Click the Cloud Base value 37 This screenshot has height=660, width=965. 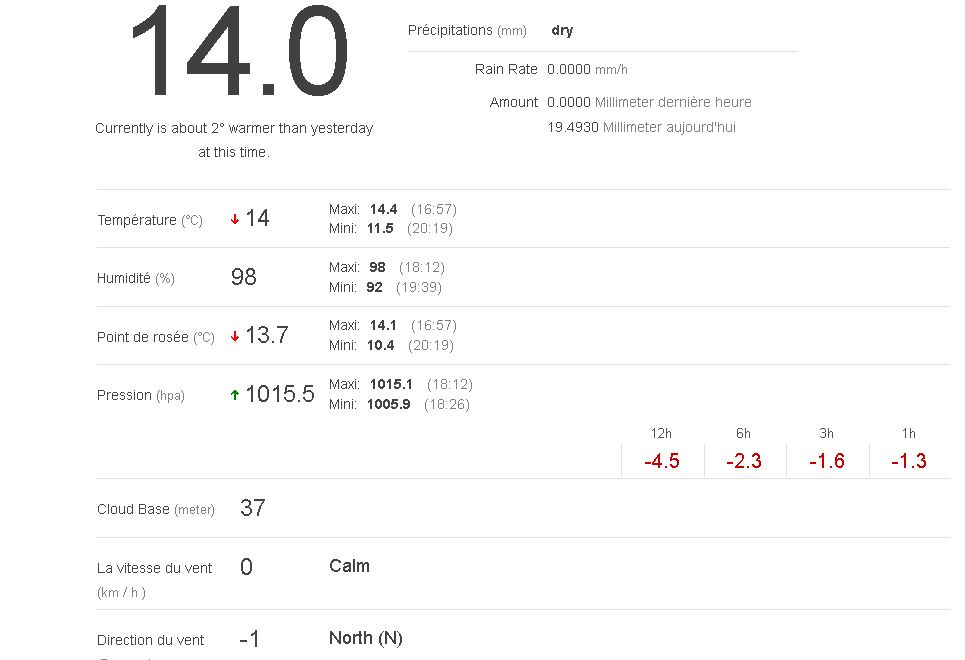click(x=253, y=508)
